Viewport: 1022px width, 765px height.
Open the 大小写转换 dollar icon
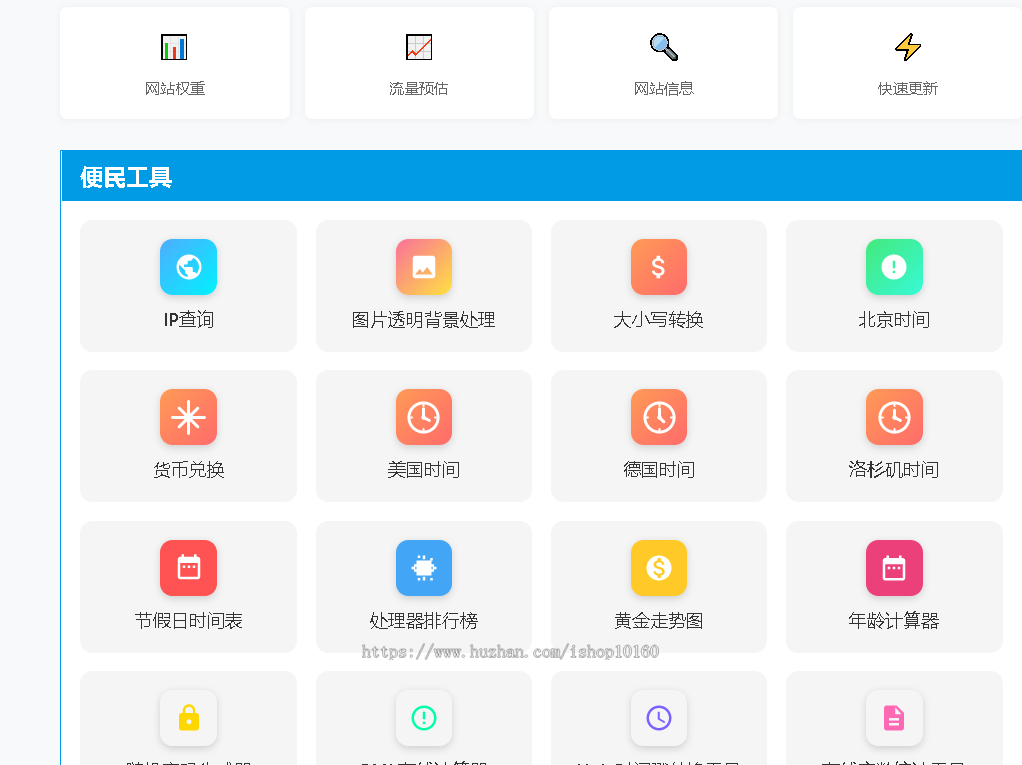pos(658,267)
